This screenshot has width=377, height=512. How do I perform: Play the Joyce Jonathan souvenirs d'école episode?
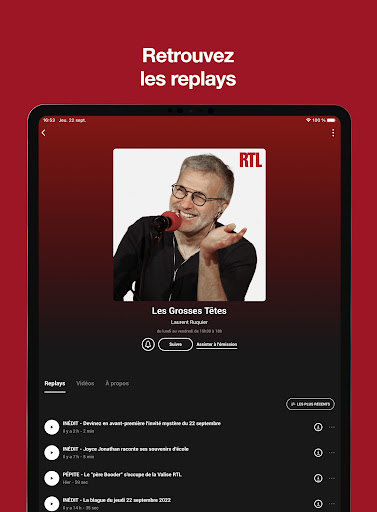point(52,453)
